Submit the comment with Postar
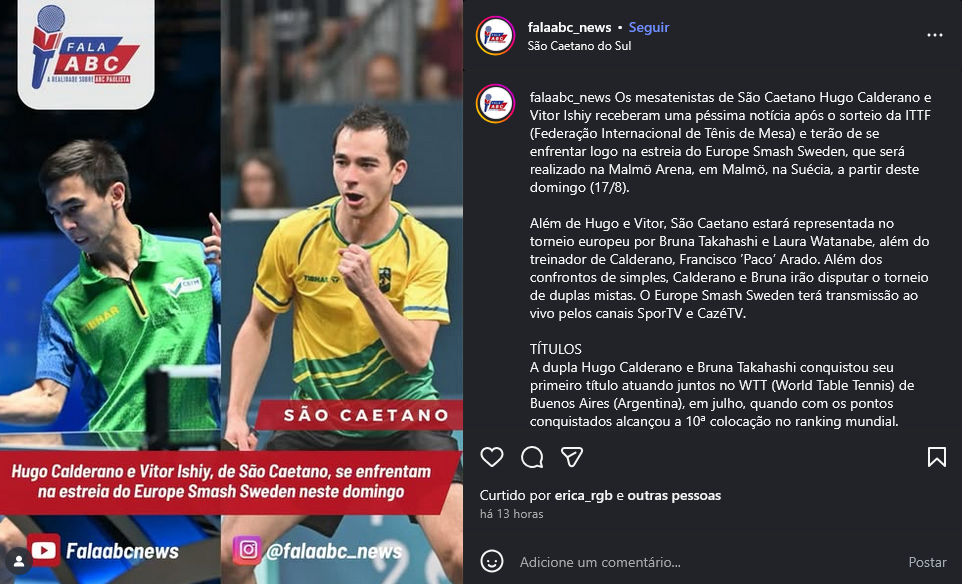 927,562
